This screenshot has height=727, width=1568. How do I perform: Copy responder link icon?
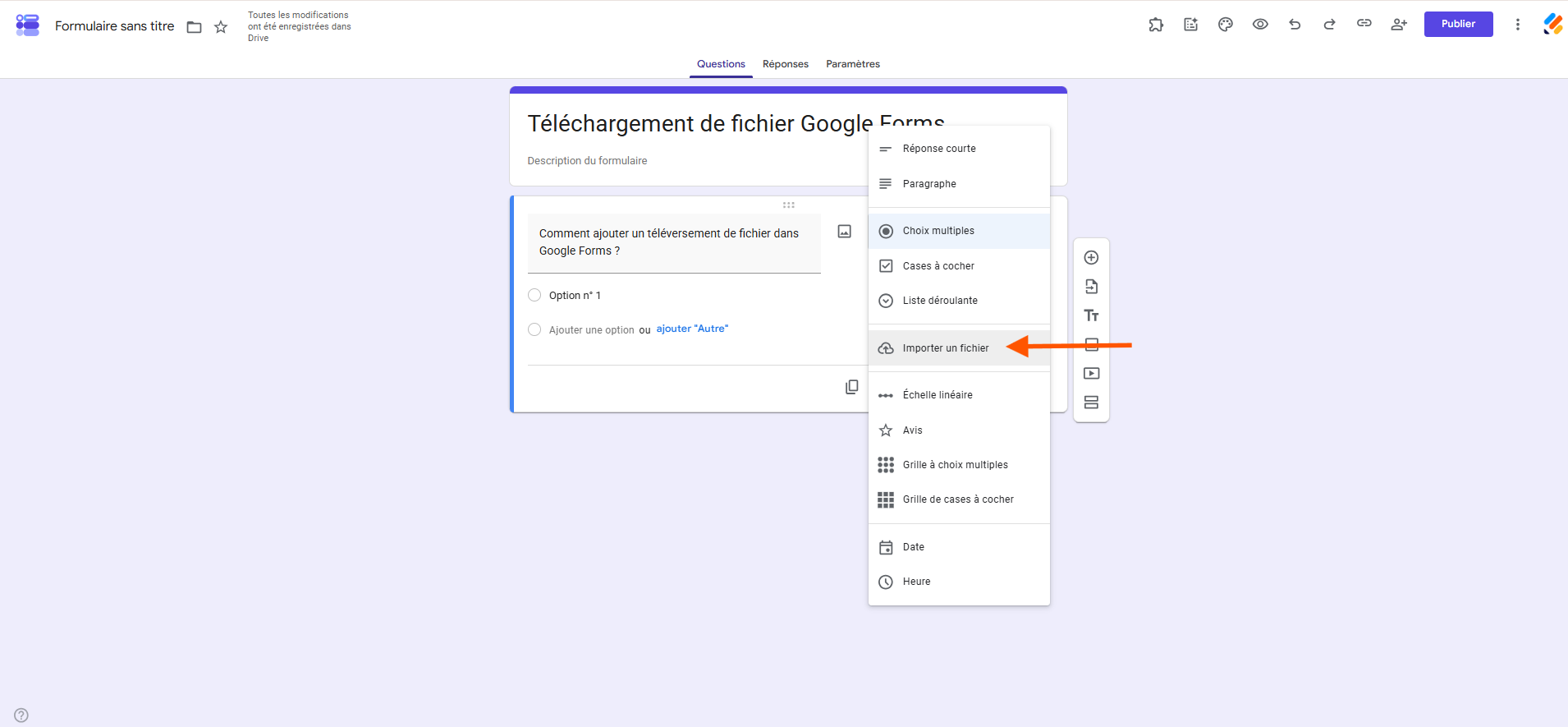pyautogui.click(x=1364, y=24)
